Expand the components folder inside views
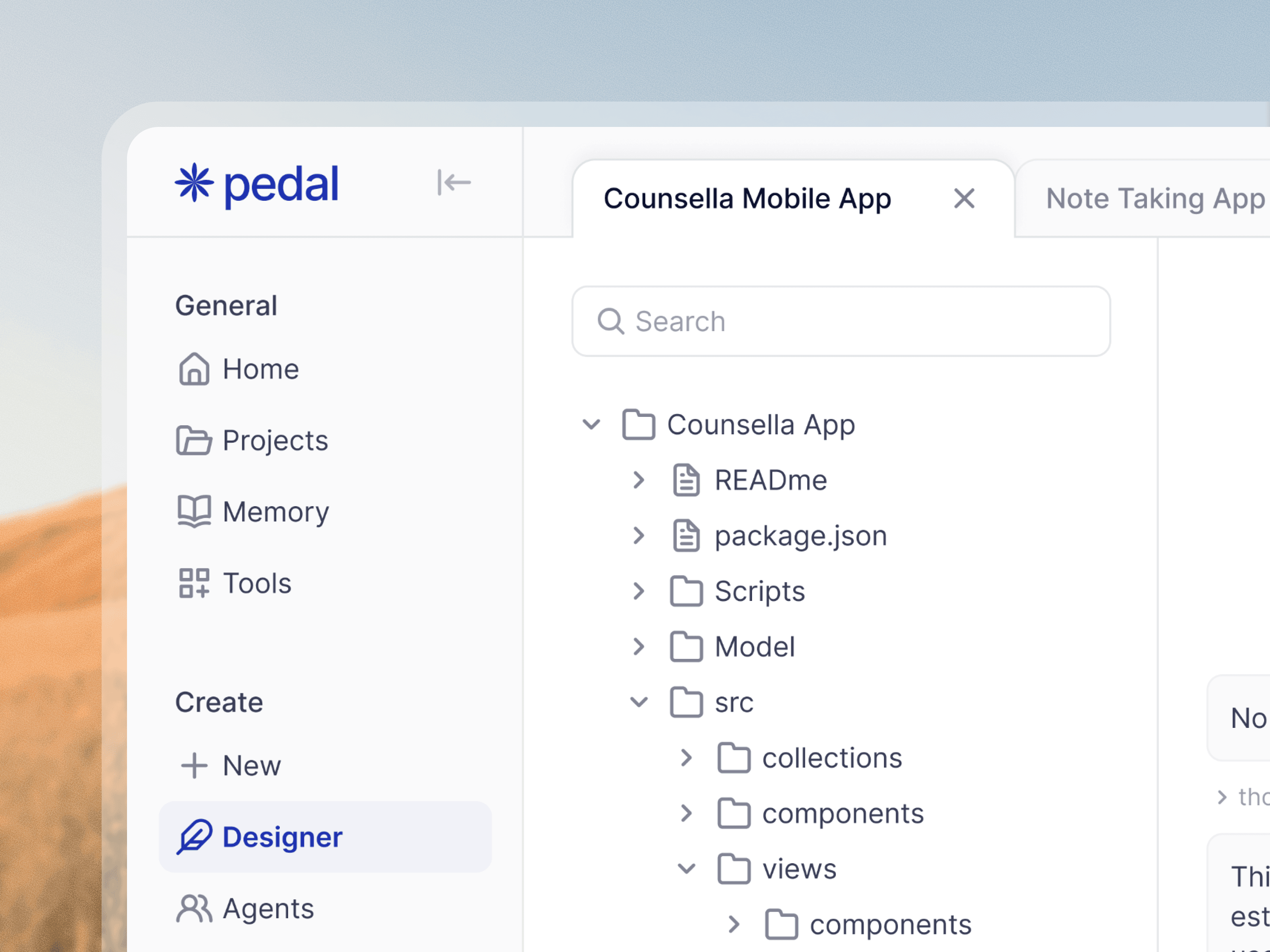 734,925
